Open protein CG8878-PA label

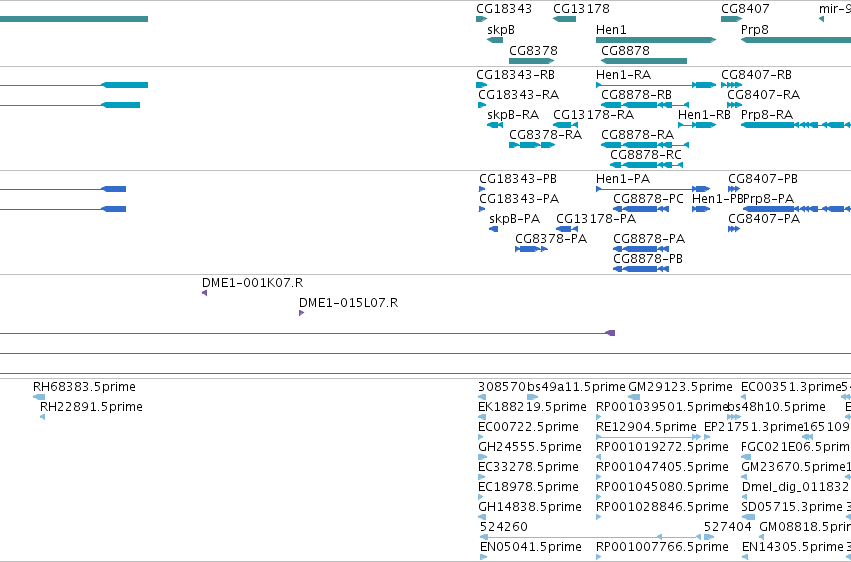click(649, 239)
